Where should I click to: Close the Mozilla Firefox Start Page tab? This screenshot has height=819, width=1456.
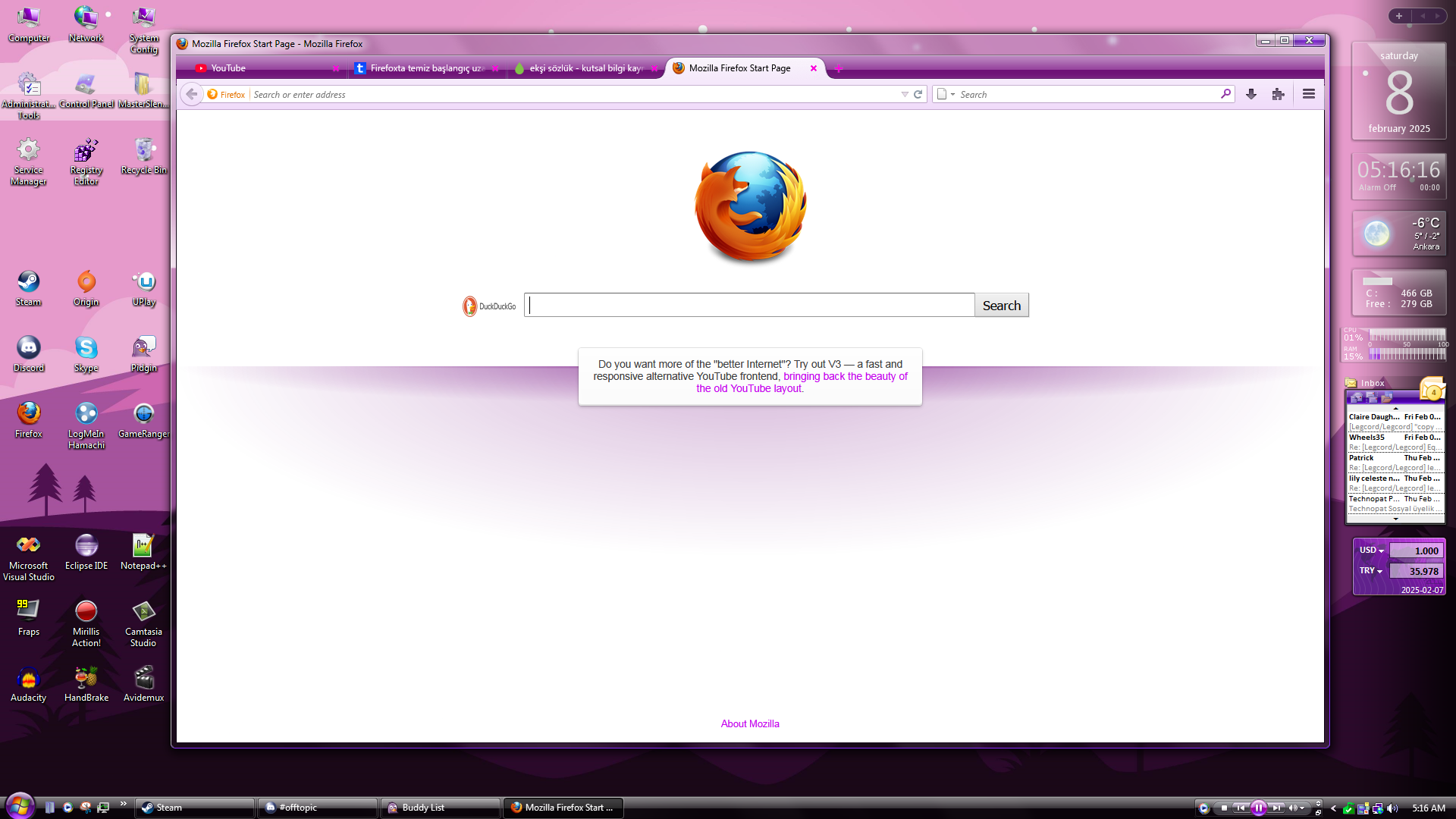(x=814, y=68)
